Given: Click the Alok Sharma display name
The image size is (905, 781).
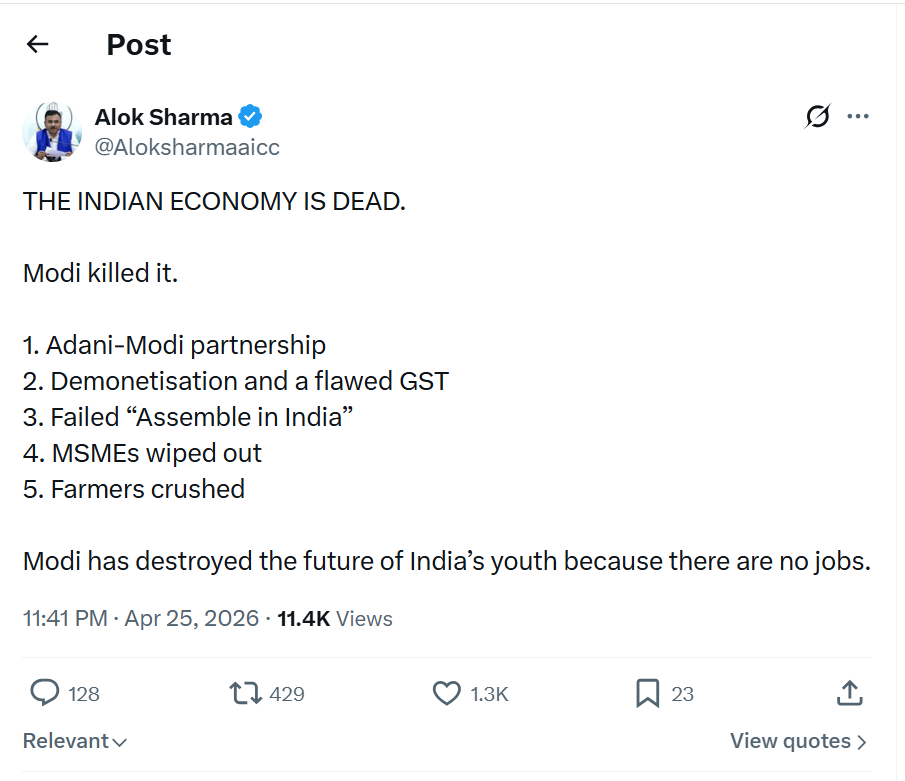Looking at the screenshot, I should click(x=163, y=117).
